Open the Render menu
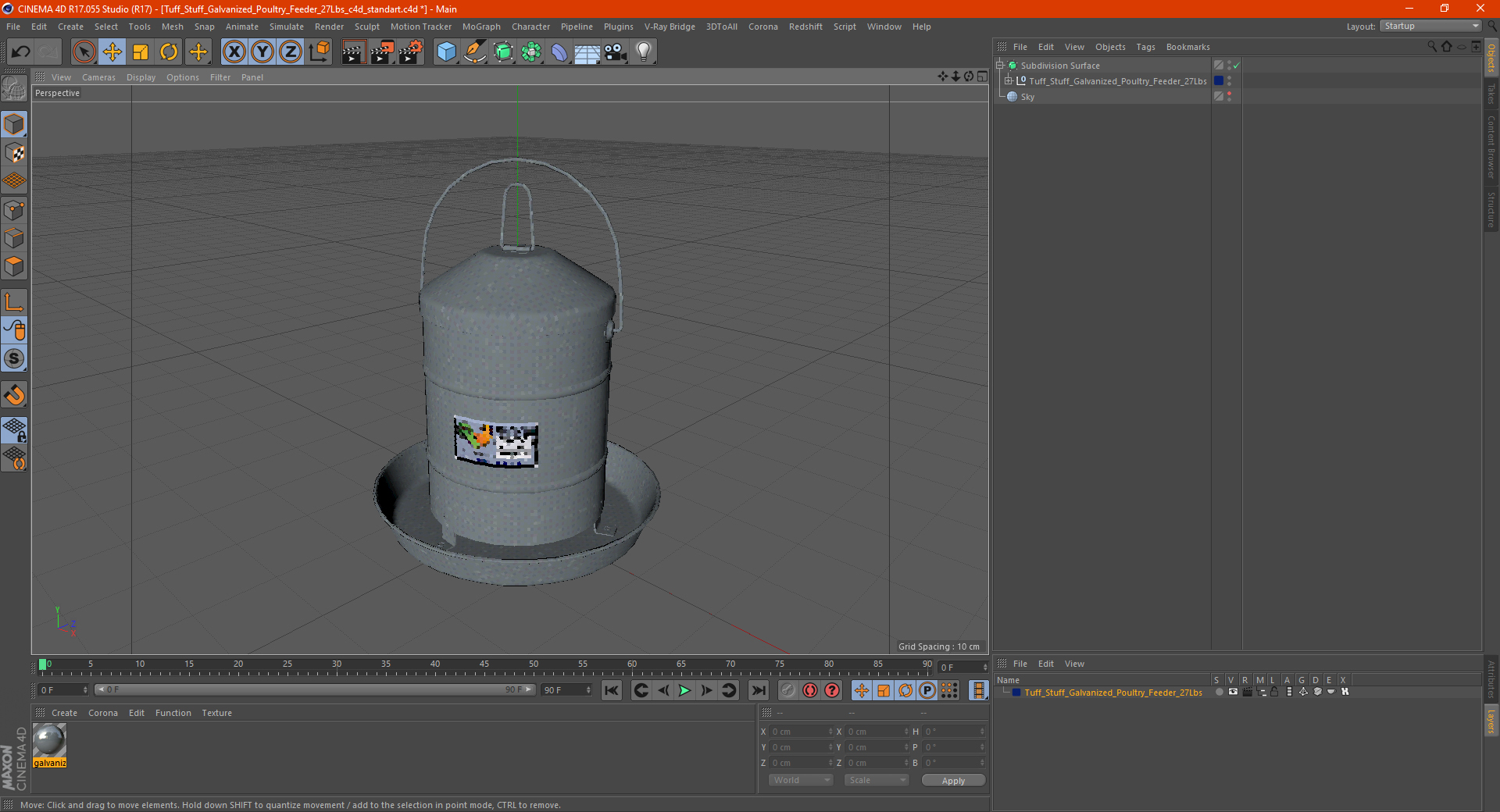Viewport: 1500px width, 812px height. pos(329,27)
